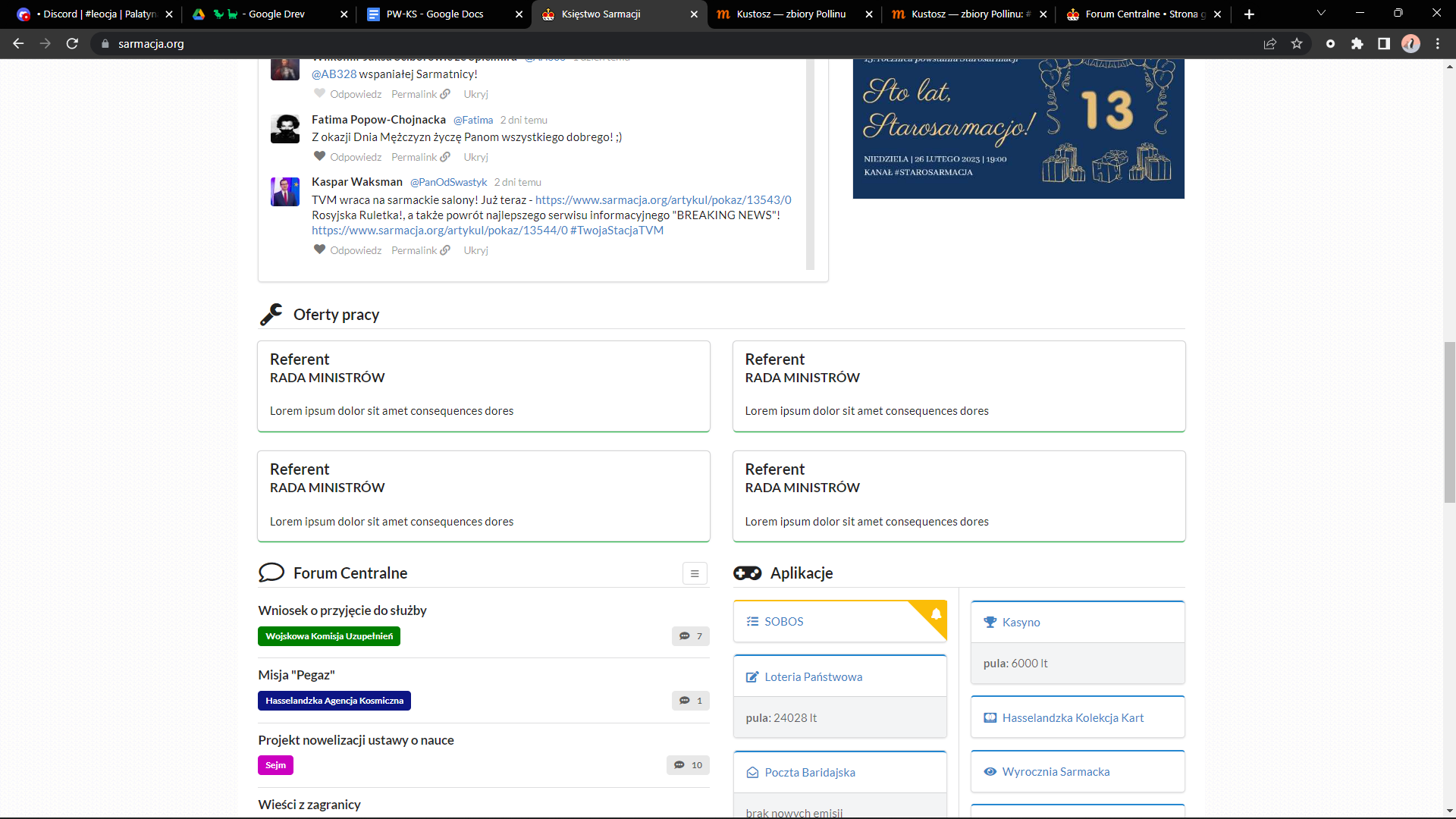Click Wojskowa Komisja Uzupełnień green tag

pyautogui.click(x=329, y=636)
